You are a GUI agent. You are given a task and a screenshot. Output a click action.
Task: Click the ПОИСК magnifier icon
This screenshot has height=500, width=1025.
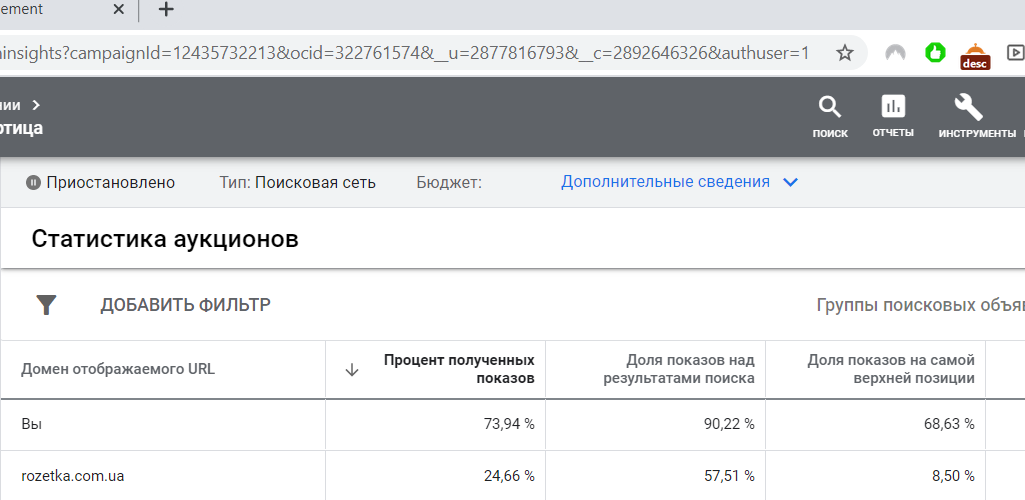coord(830,108)
